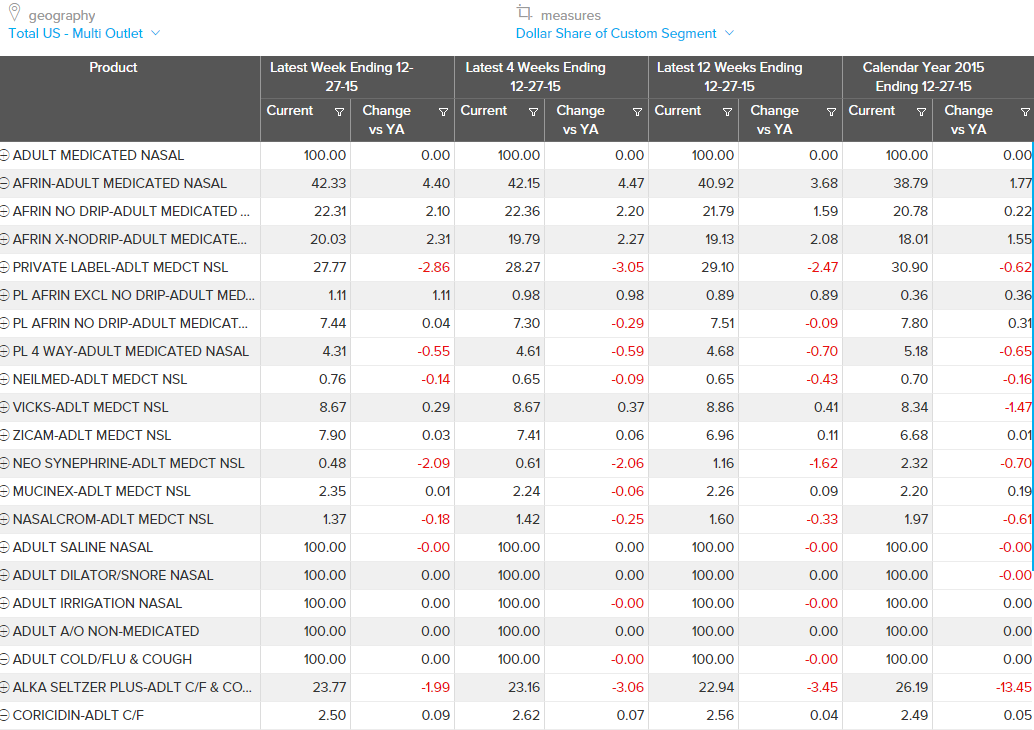Filter Current column for Latest Week

pyautogui.click(x=339, y=112)
